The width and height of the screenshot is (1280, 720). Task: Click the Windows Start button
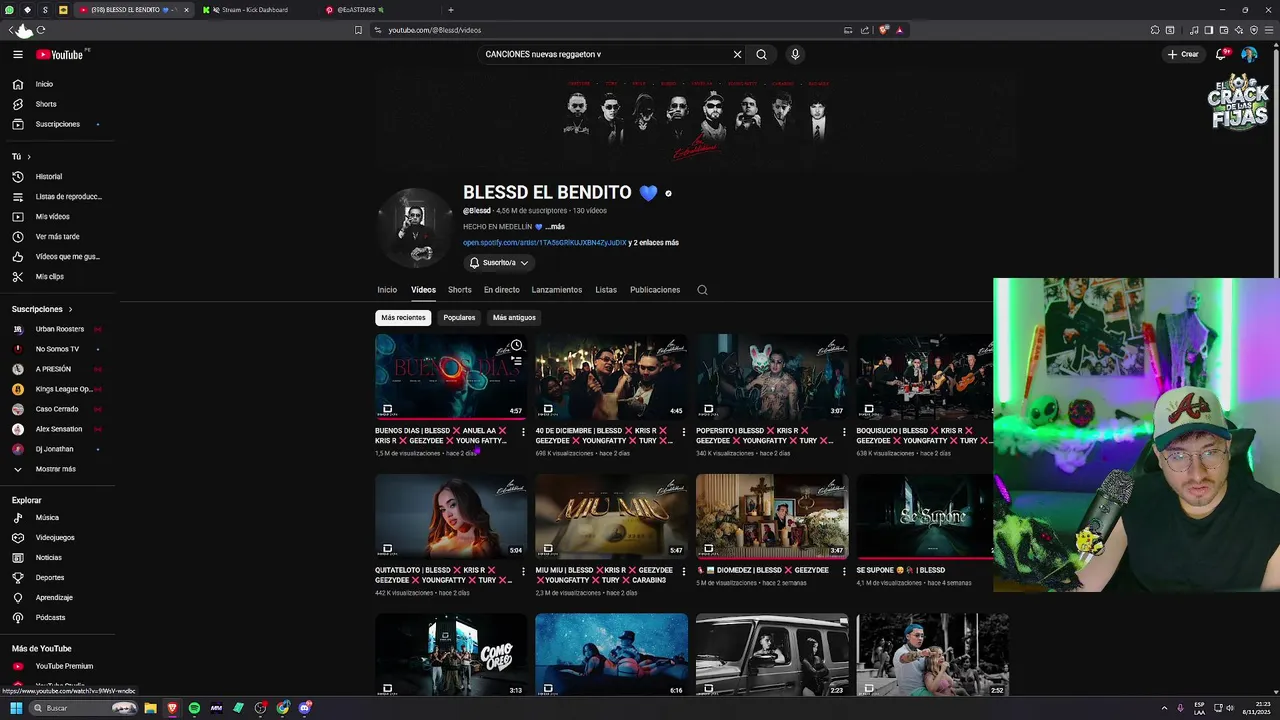[16, 708]
